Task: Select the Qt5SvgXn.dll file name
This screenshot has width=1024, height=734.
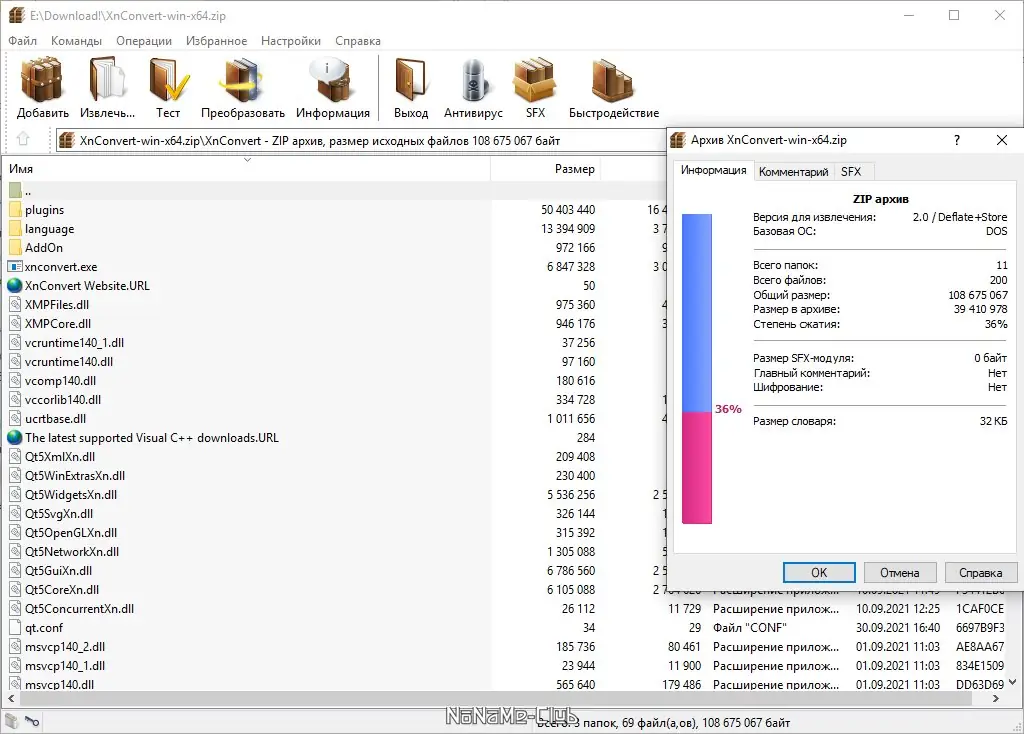Action: [59, 514]
